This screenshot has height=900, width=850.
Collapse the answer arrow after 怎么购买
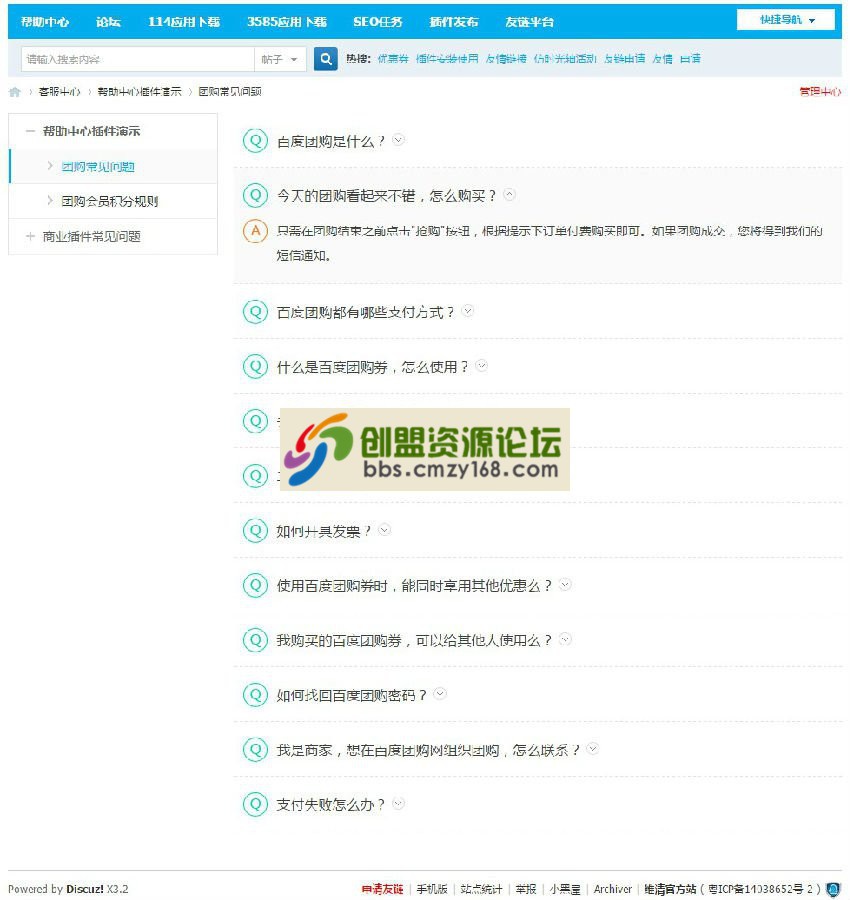(509, 195)
